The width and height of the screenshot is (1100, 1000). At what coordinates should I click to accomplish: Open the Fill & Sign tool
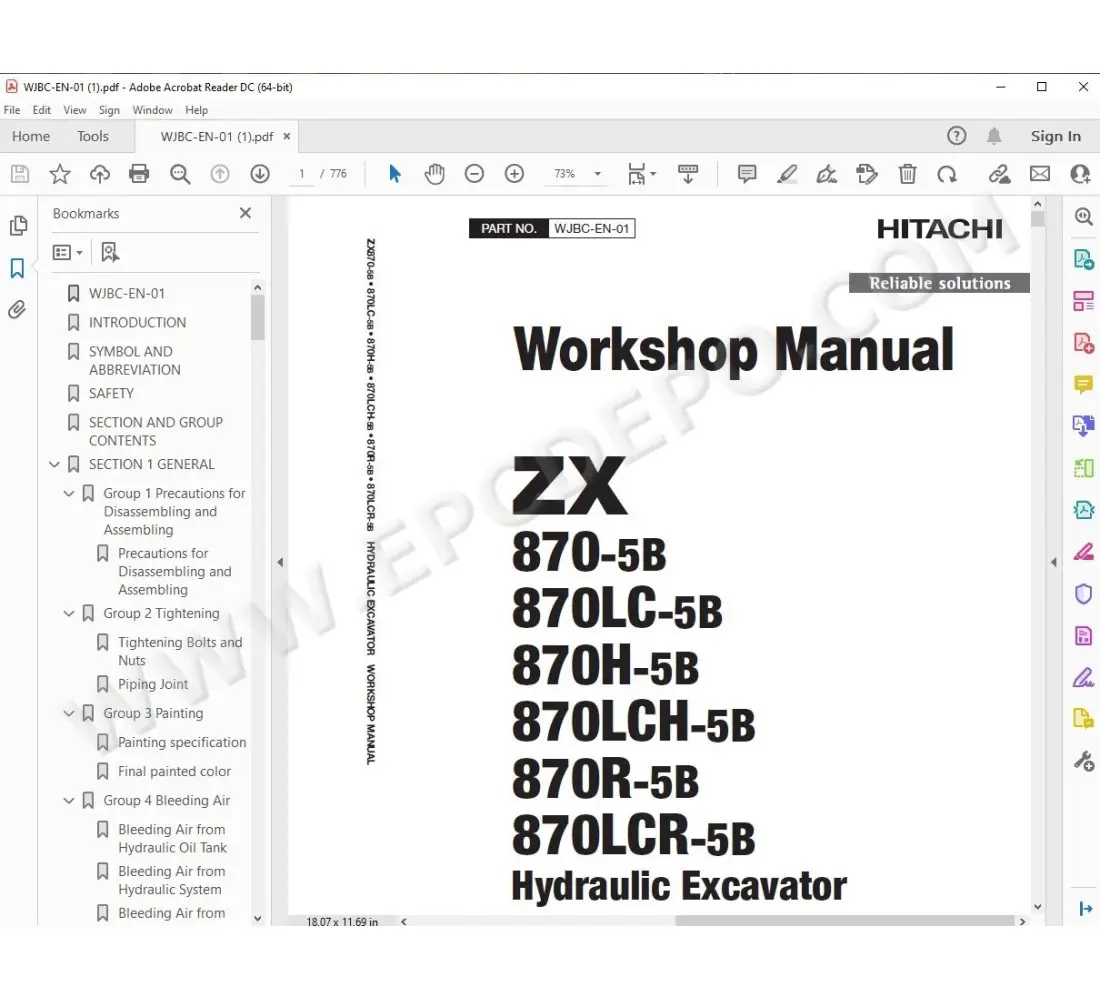click(x=868, y=173)
